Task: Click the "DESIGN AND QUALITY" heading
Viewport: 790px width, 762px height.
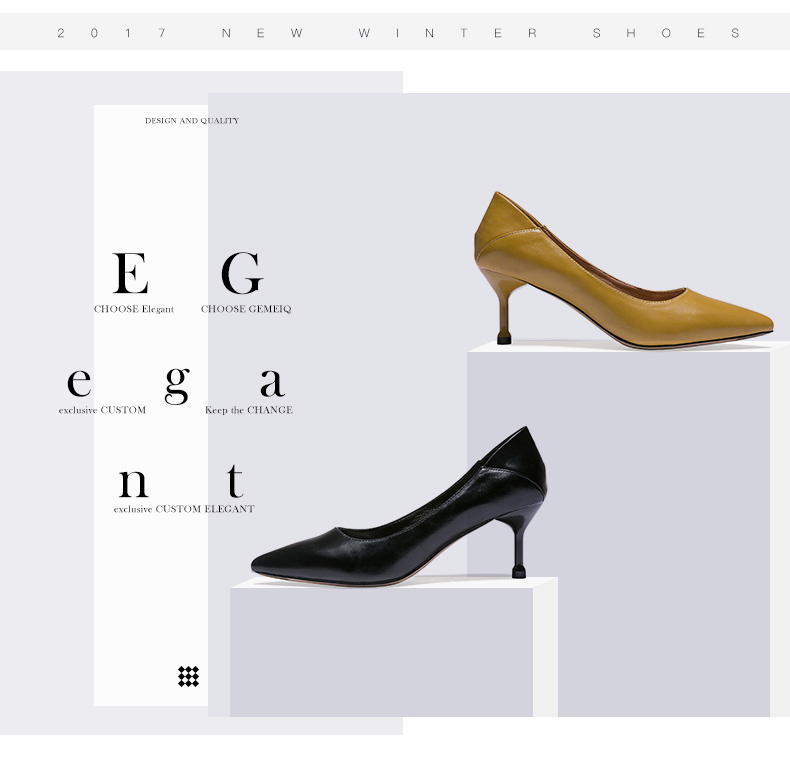Action: (192, 121)
